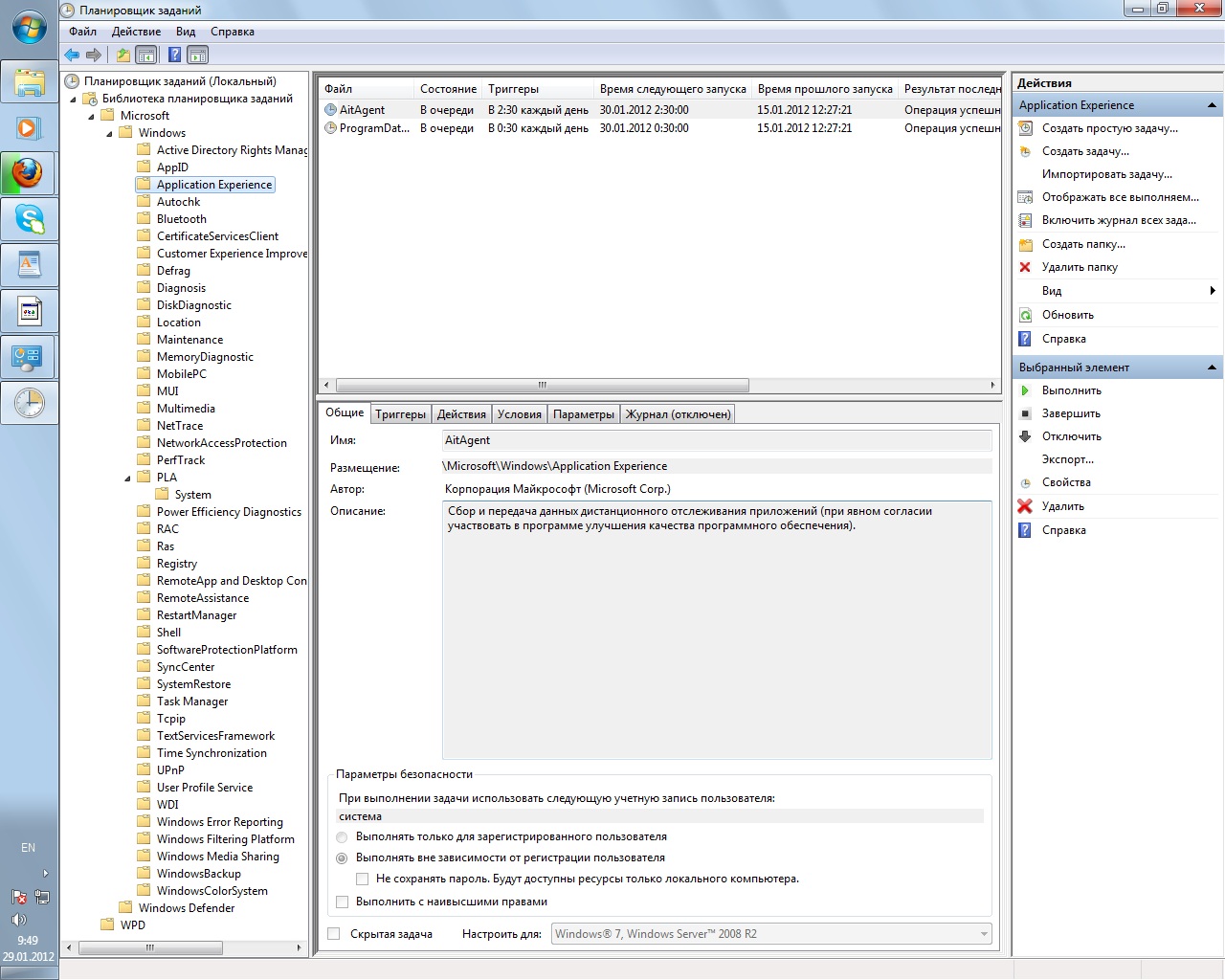Collapse the PLA tree node
Viewport: 1225px width, 980px height.
tap(128, 479)
